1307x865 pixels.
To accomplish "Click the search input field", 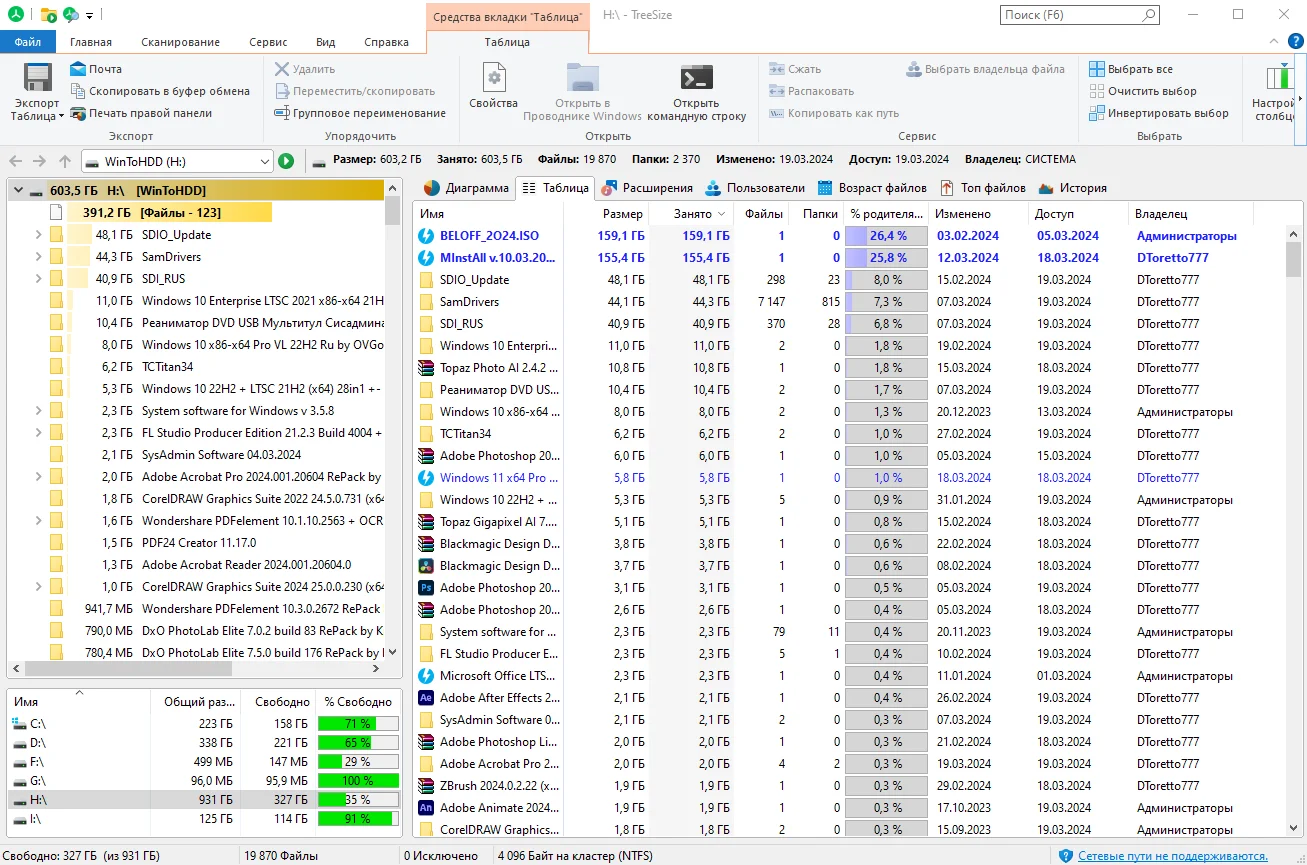I will 1070,15.
